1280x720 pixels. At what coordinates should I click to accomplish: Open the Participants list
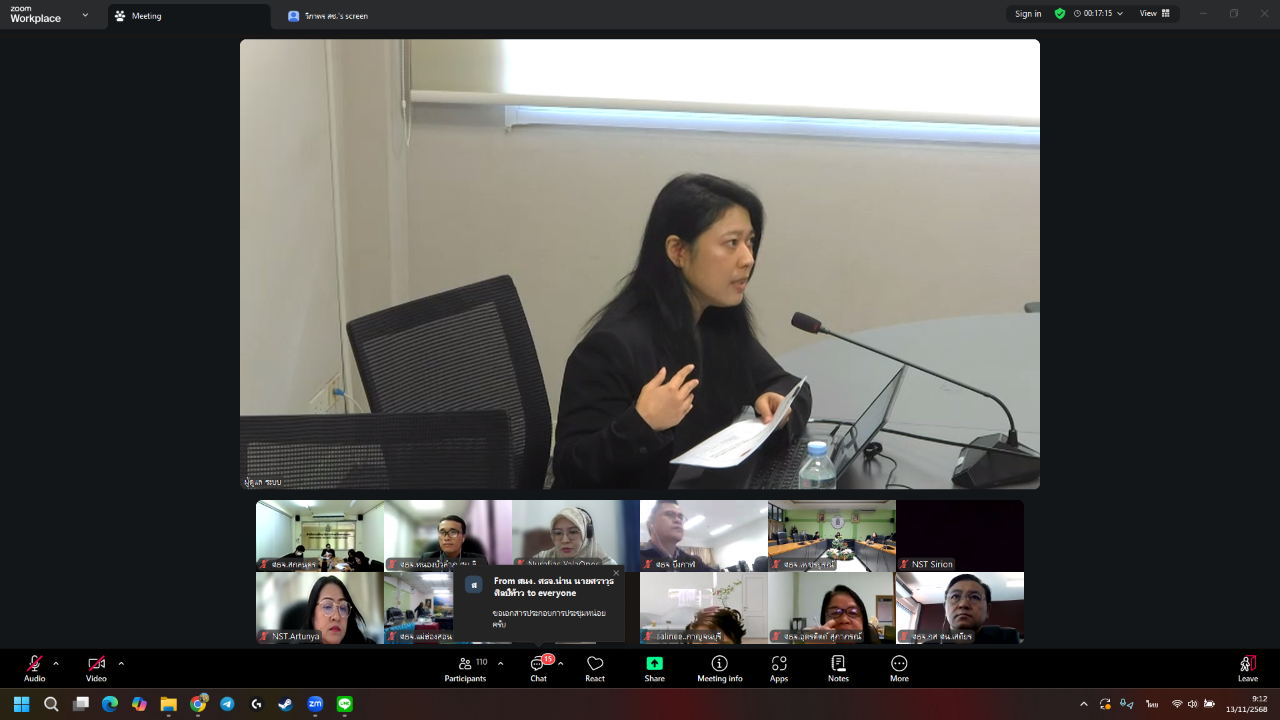(465, 668)
